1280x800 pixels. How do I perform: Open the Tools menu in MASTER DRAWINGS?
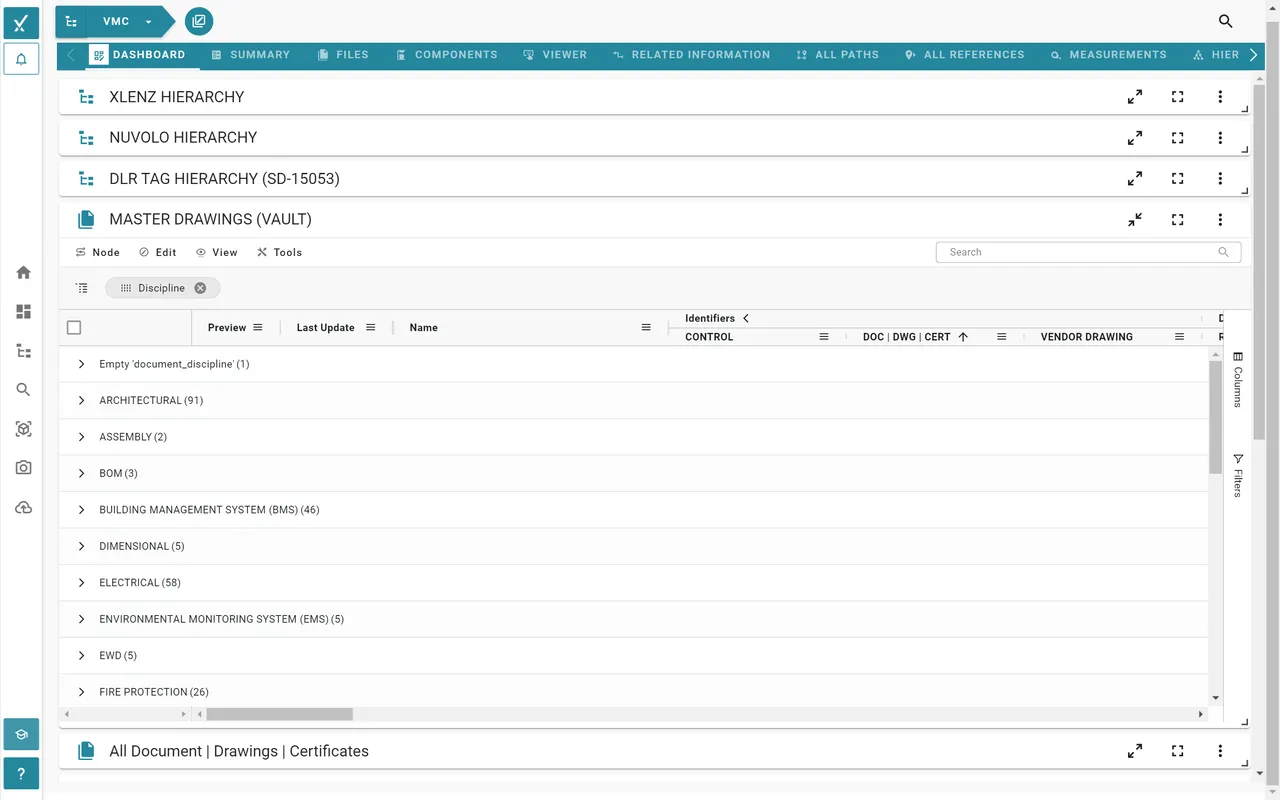[x=279, y=252]
